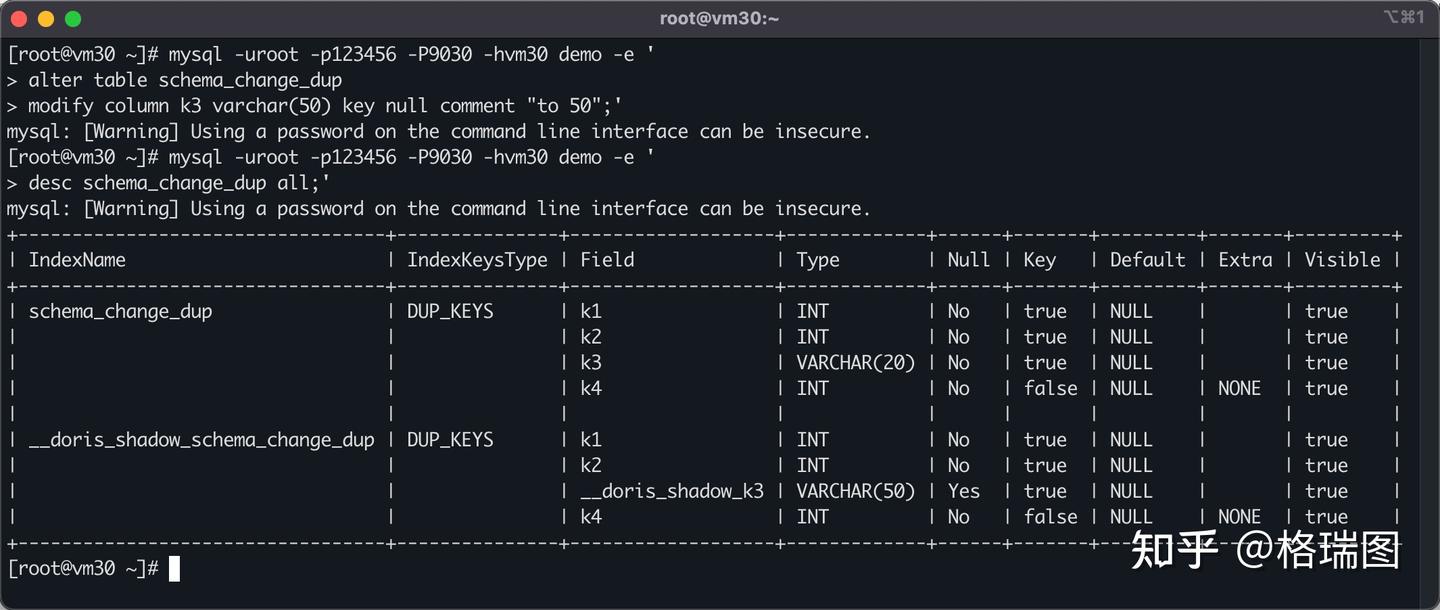This screenshot has width=1440, height=610.
Task: Click the __doris_shadow_schema_change_dup index name
Action: click(x=201, y=440)
